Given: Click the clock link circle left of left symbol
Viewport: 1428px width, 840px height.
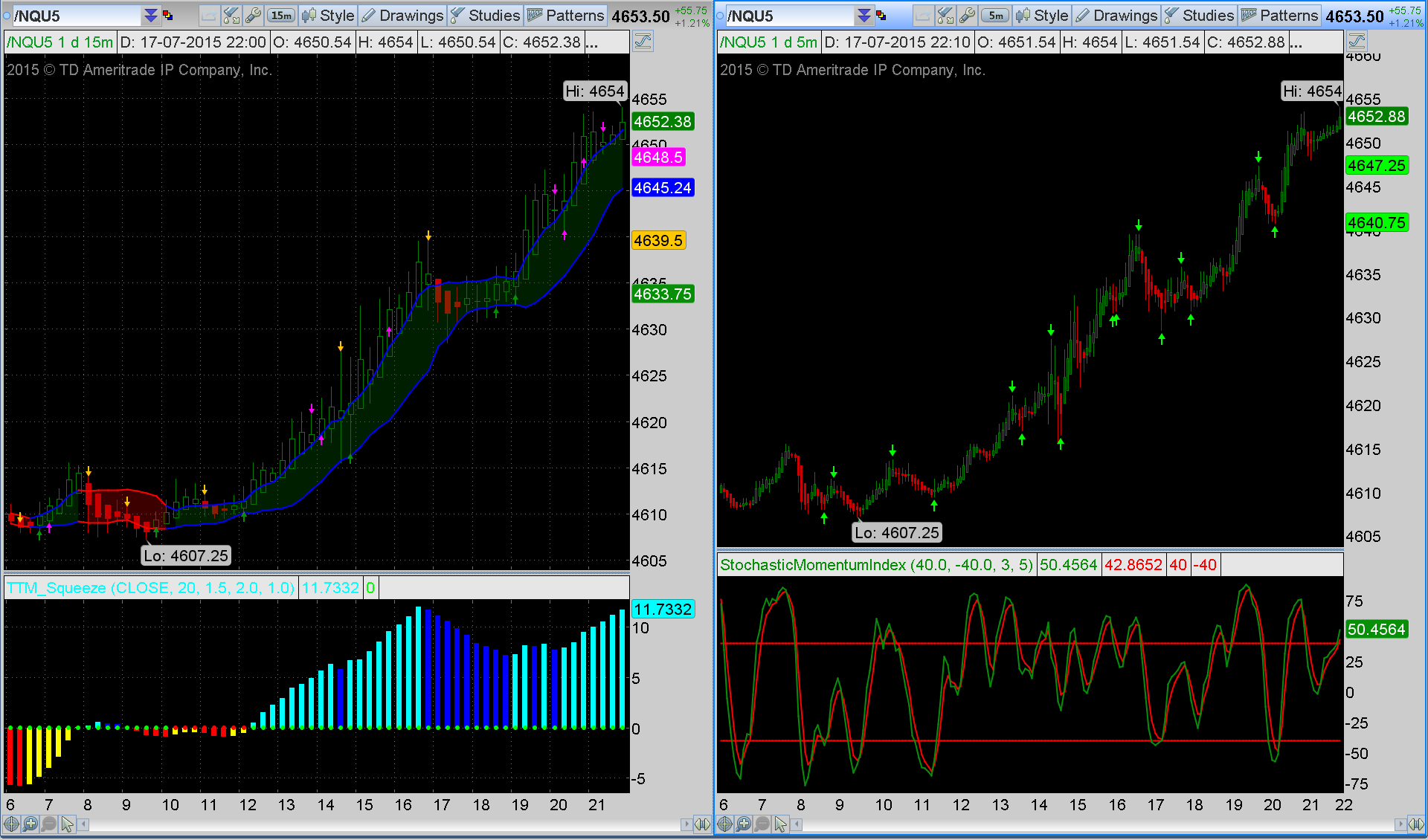Looking at the screenshot, I should tap(7, 16).
